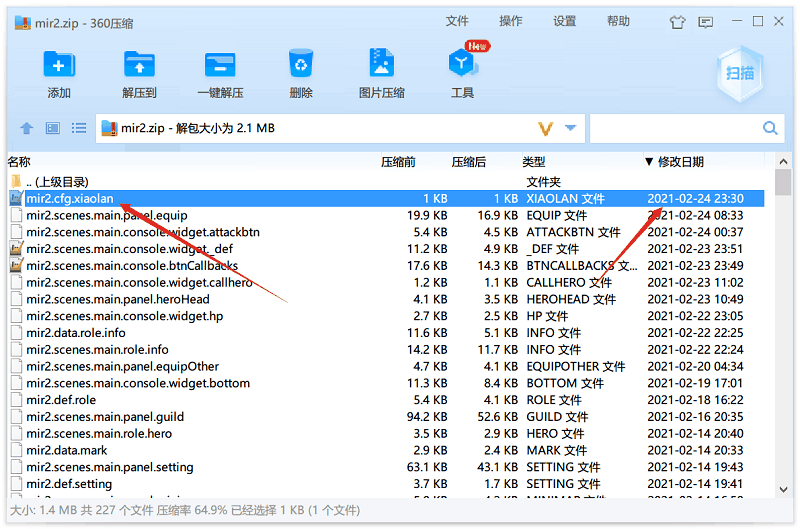Click the mir2.zip archive icon in title bar
The height and width of the screenshot is (529, 800).
22,22
